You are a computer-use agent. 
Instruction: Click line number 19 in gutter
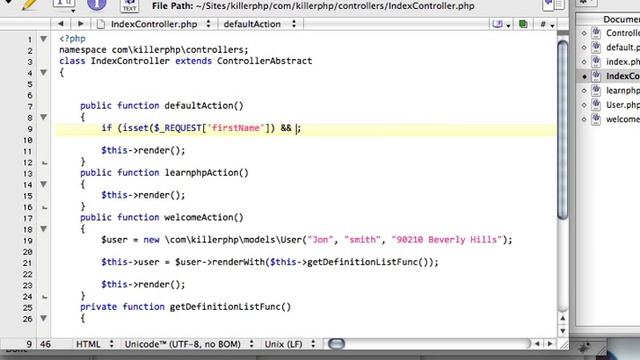click(27, 241)
